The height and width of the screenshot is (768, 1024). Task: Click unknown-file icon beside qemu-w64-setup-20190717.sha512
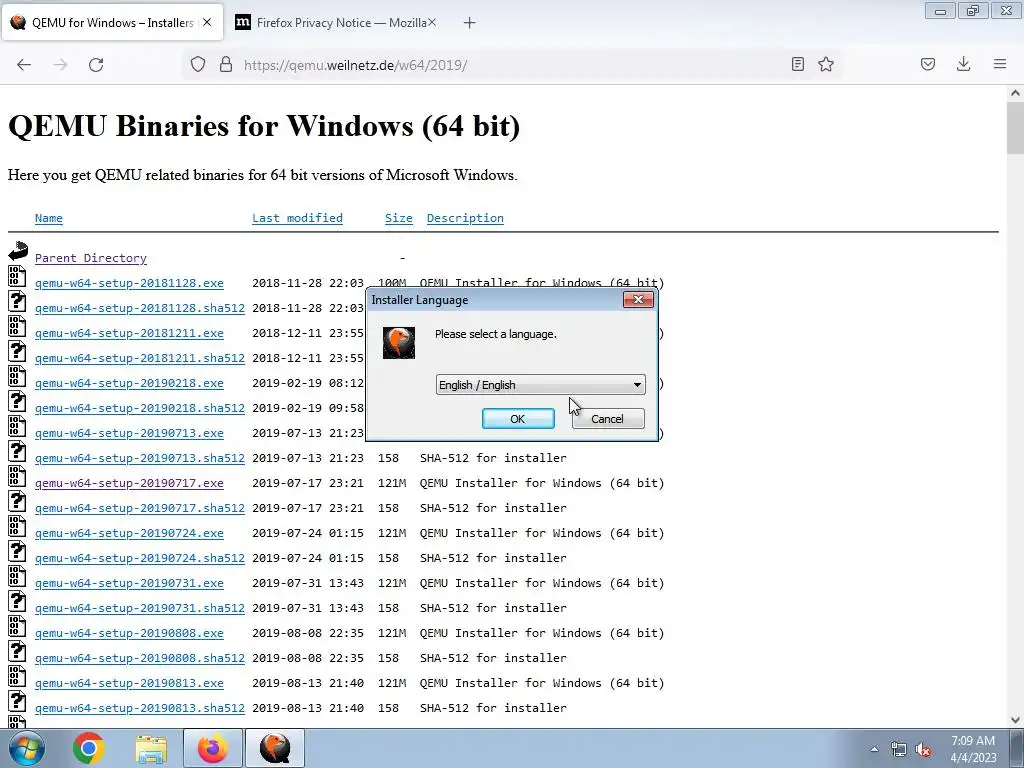[17, 500]
